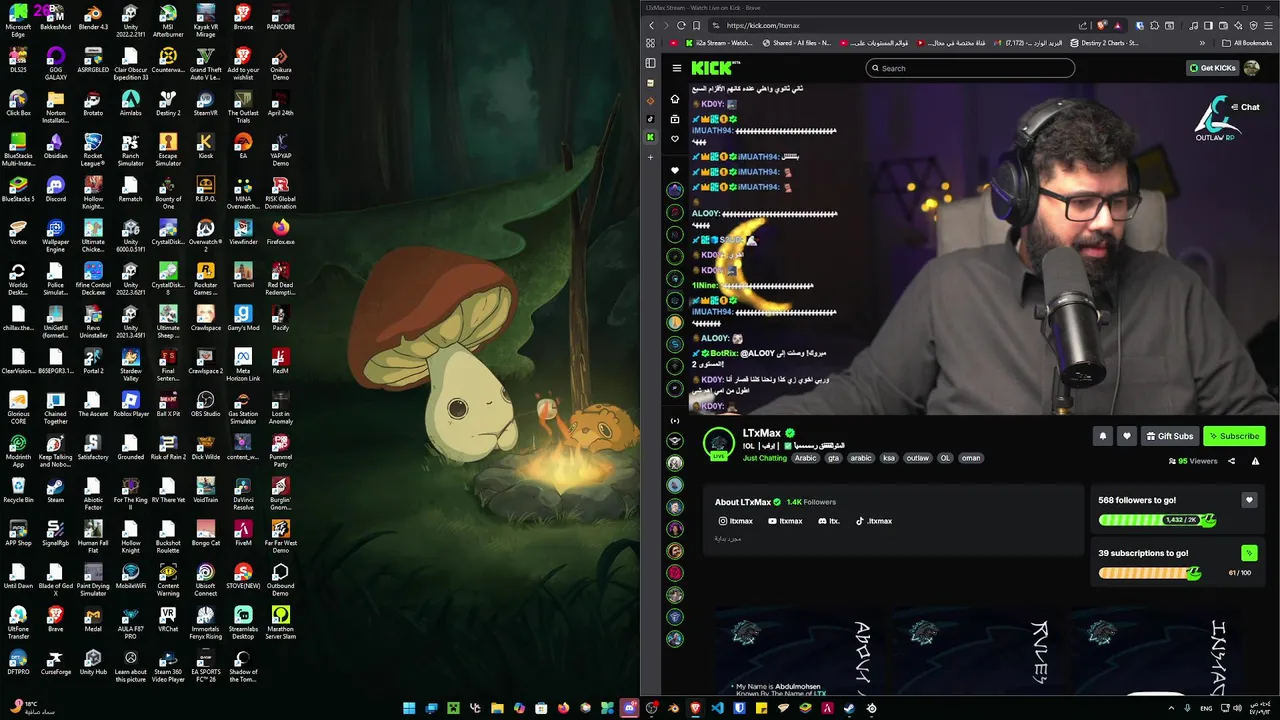The image size is (1280, 720).
Task: Open the ltx. Discord link
Action: coord(829,521)
